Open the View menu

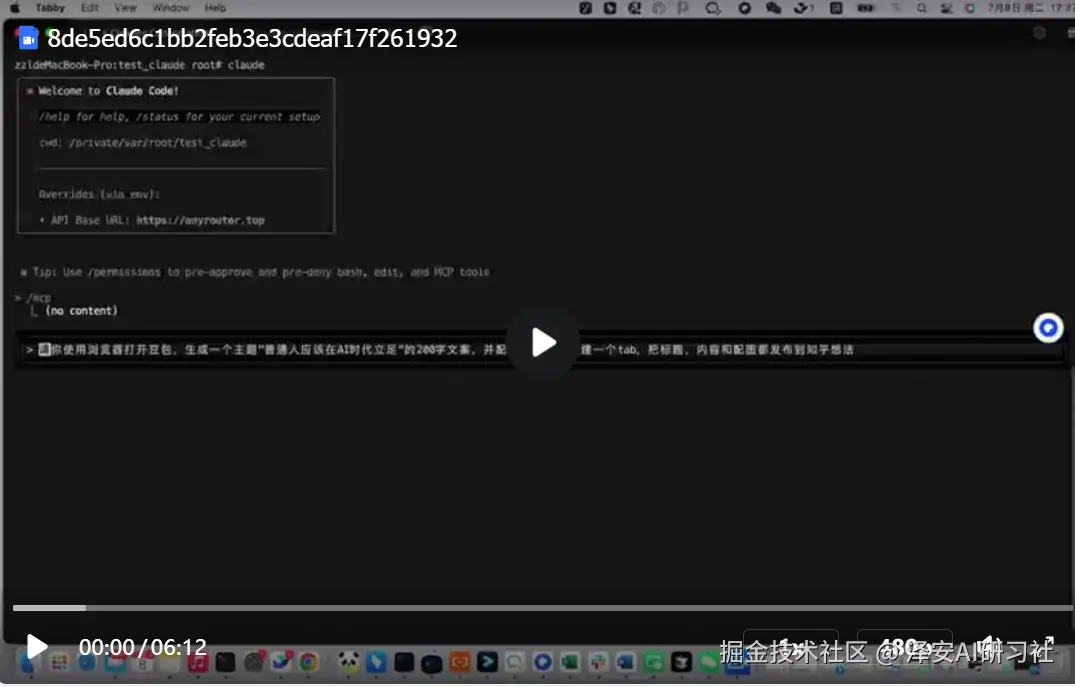(125, 8)
